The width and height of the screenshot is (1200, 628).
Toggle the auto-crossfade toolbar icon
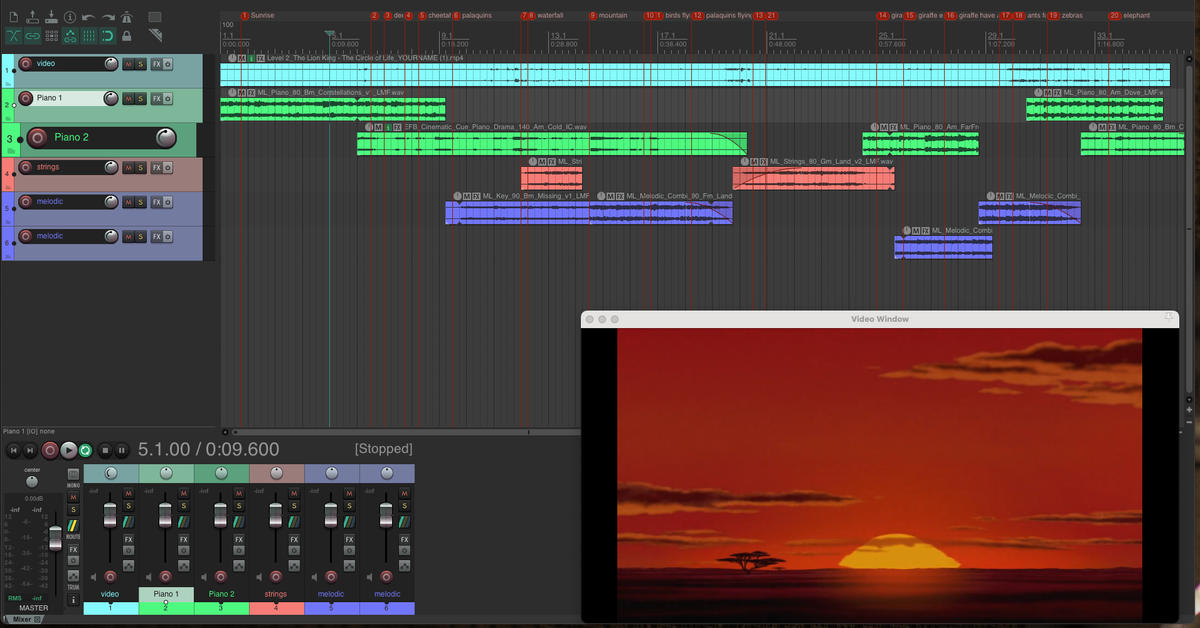click(x=13, y=36)
